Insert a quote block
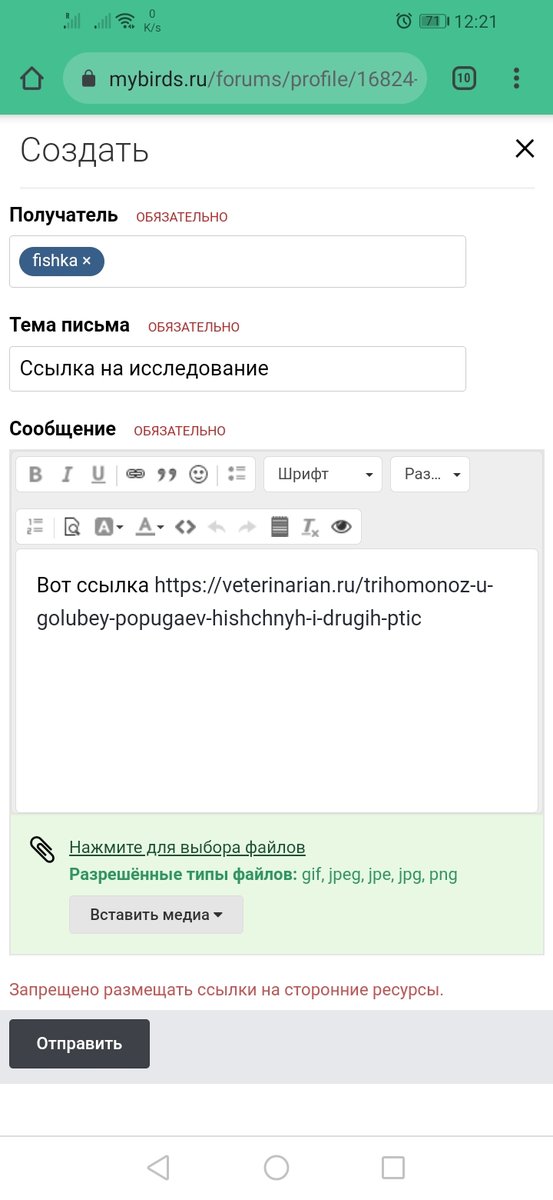 pos(167,474)
